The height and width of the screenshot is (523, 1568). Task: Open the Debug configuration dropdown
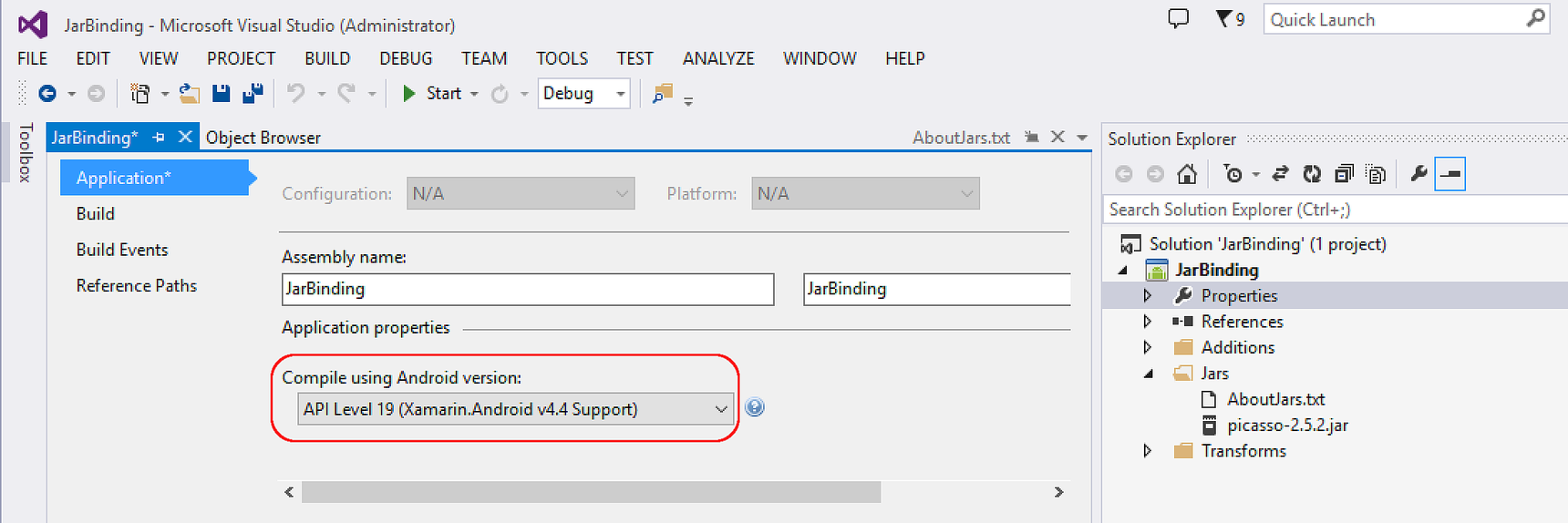tap(583, 93)
